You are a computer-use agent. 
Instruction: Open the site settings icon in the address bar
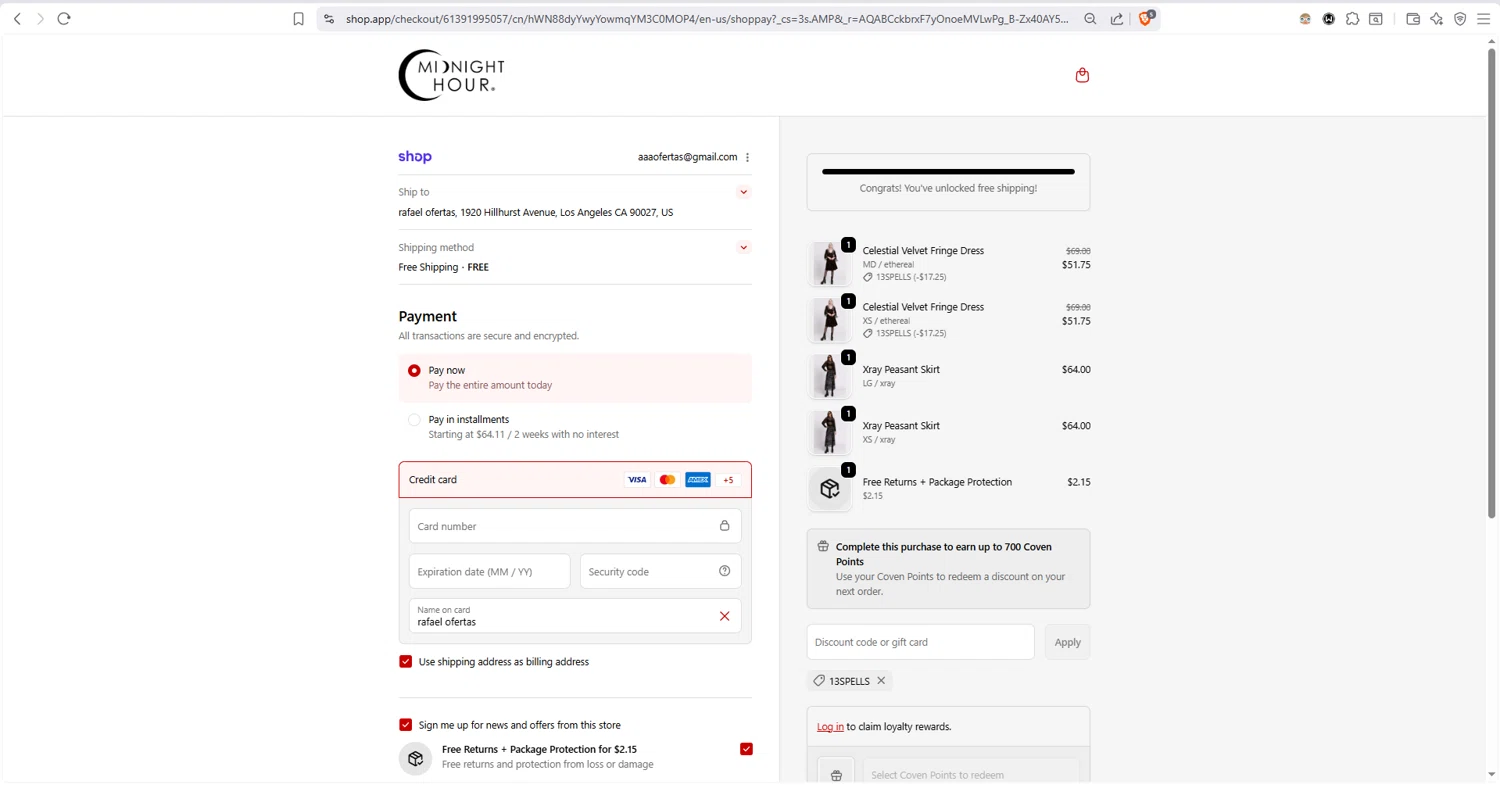329,18
